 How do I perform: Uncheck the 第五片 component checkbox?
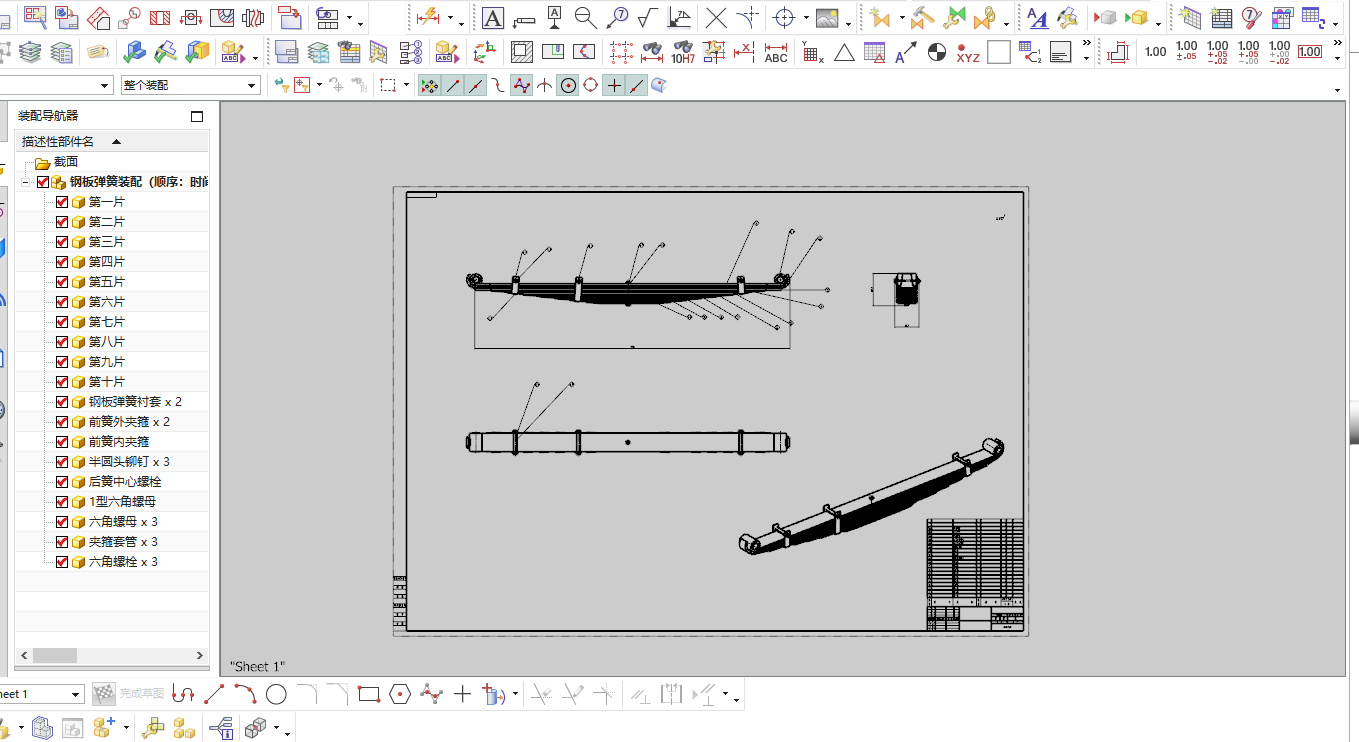point(62,282)
